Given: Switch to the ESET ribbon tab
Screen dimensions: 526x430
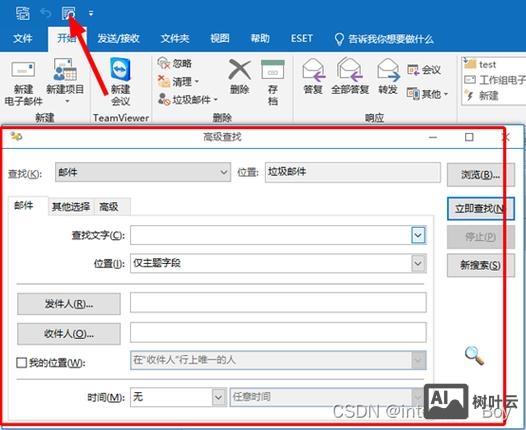Looking at the screenshot, I should coord(302,38).
